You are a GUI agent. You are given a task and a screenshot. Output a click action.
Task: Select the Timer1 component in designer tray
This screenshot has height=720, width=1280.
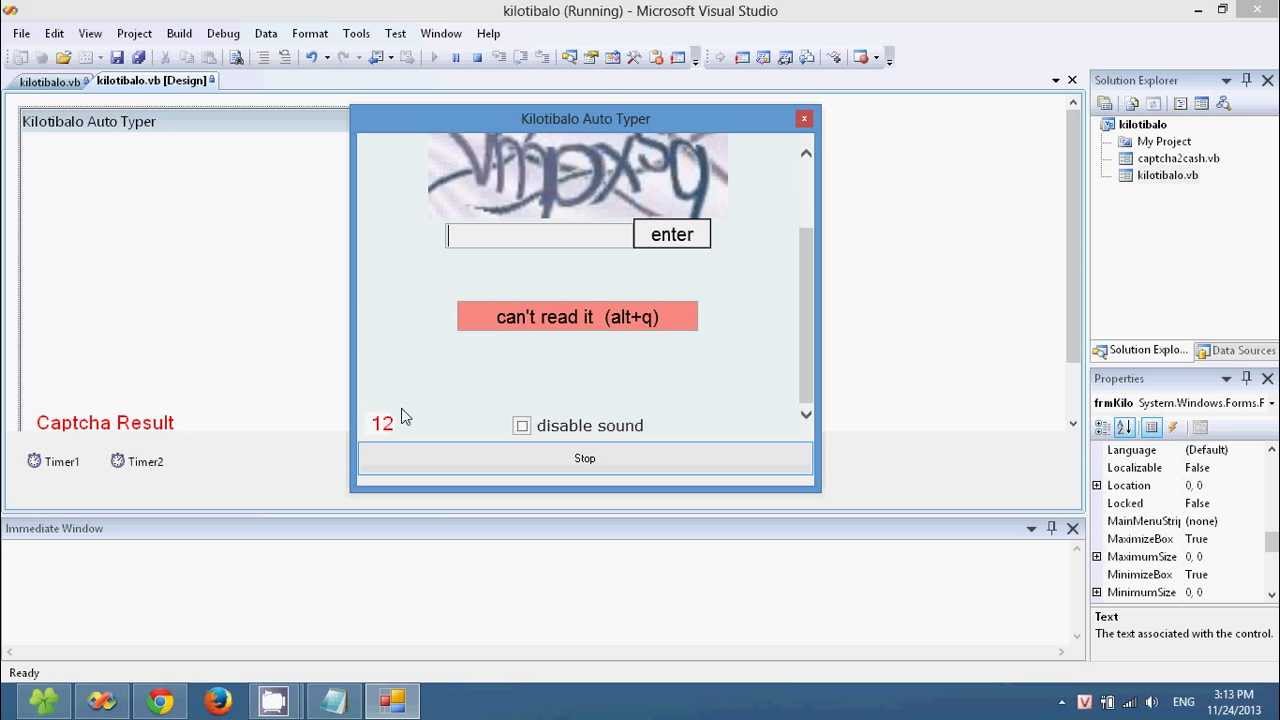coord(53,461)
